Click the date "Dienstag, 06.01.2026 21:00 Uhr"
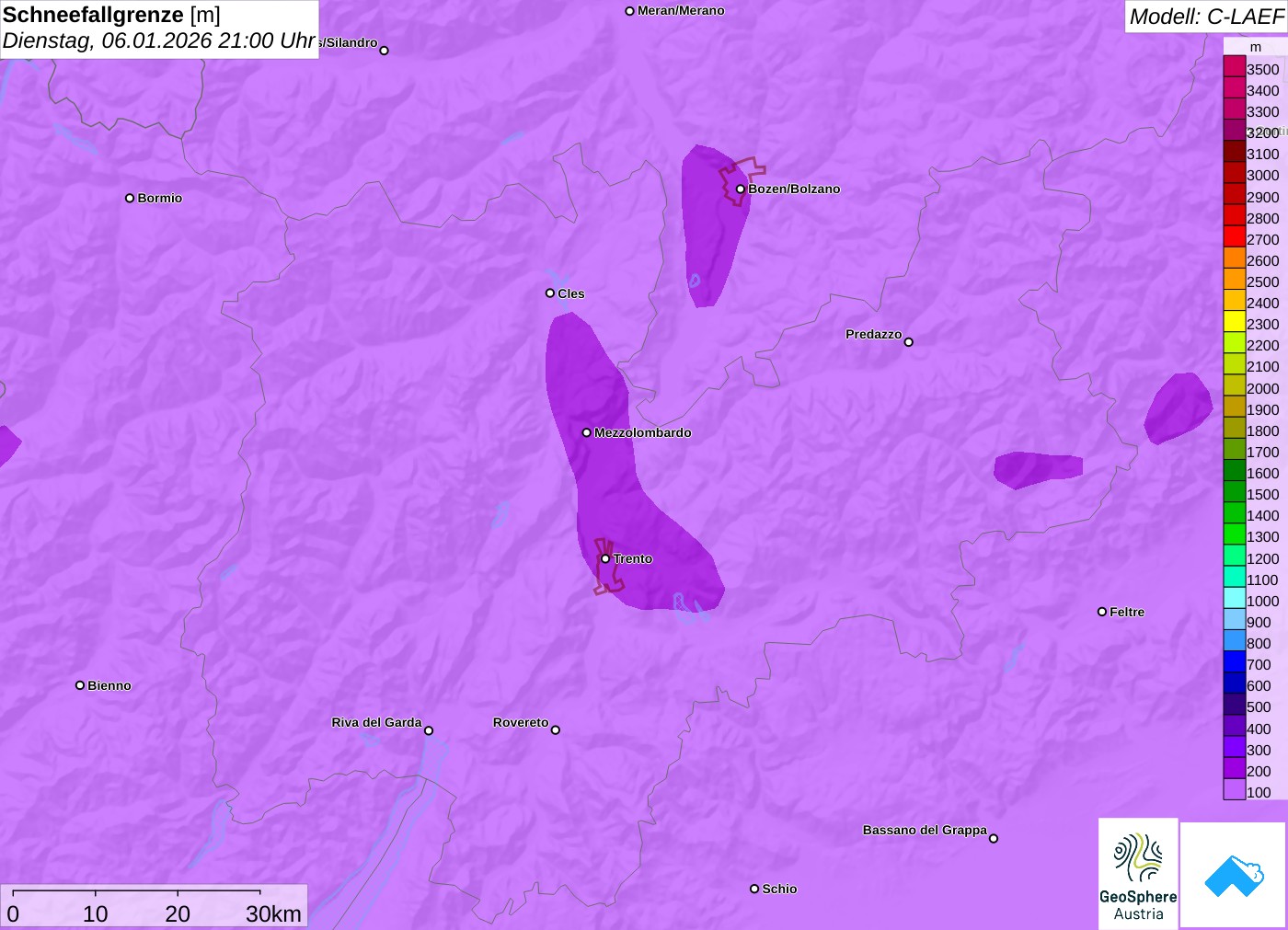Viewport: 1288px width, 930px height. (x=159, y=40)
